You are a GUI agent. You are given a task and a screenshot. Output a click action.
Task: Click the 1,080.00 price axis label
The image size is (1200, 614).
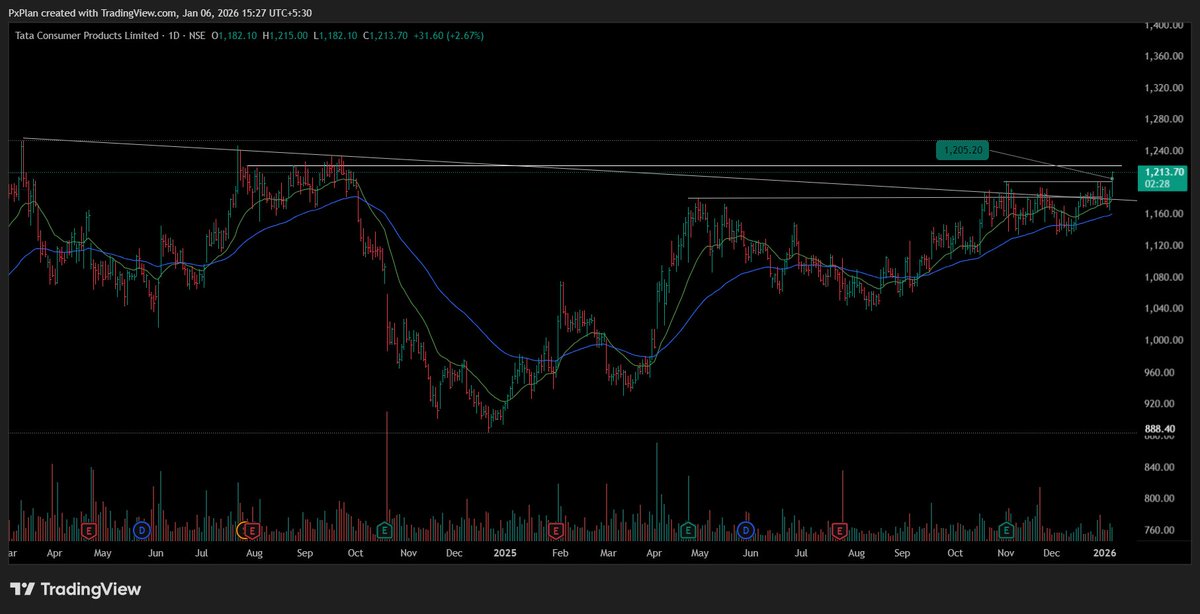[1165, 277]
